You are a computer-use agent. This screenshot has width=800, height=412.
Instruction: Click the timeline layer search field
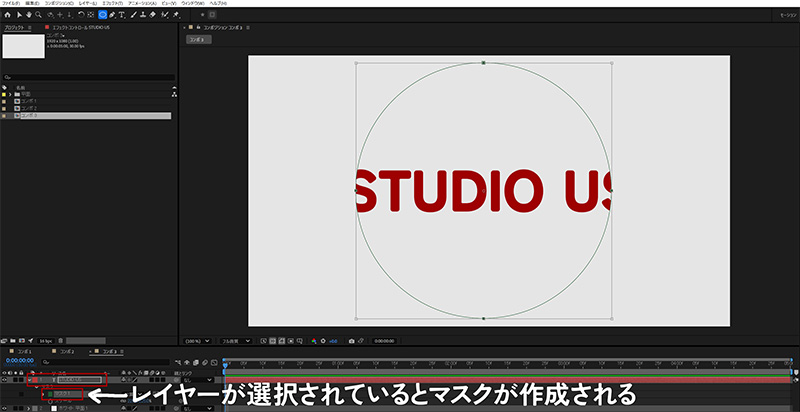106,362
